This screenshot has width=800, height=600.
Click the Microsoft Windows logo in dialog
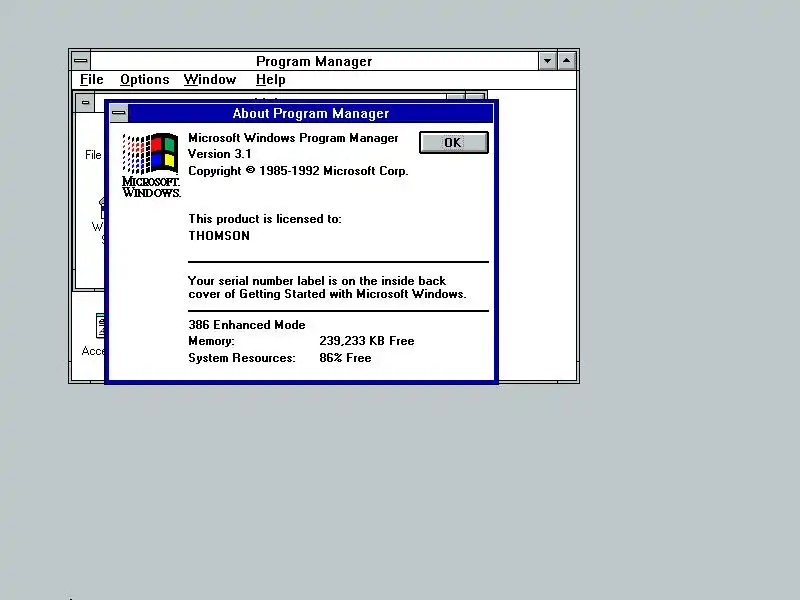click(151, 165)
